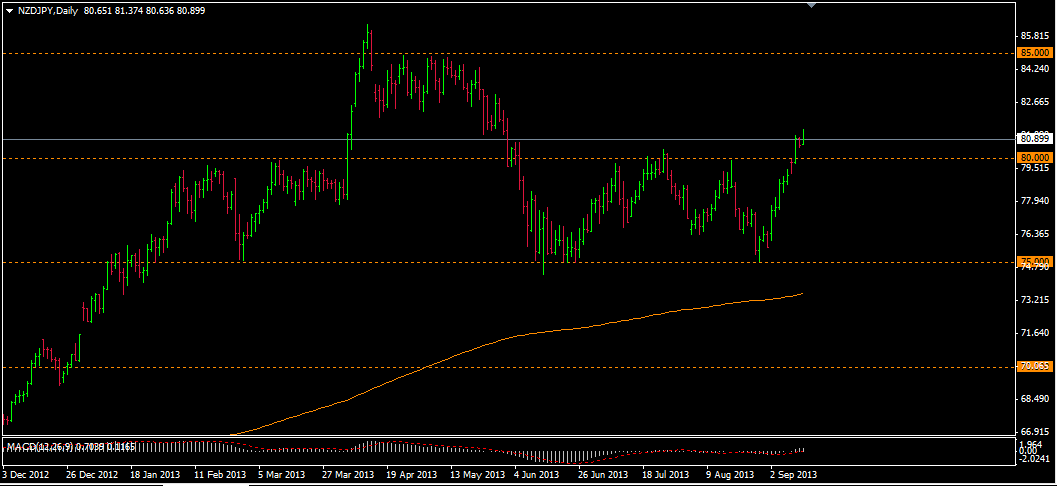Click the 18 Jan 2013 date label
Viewport: 1057px width, 486px height.
point(154,475)
